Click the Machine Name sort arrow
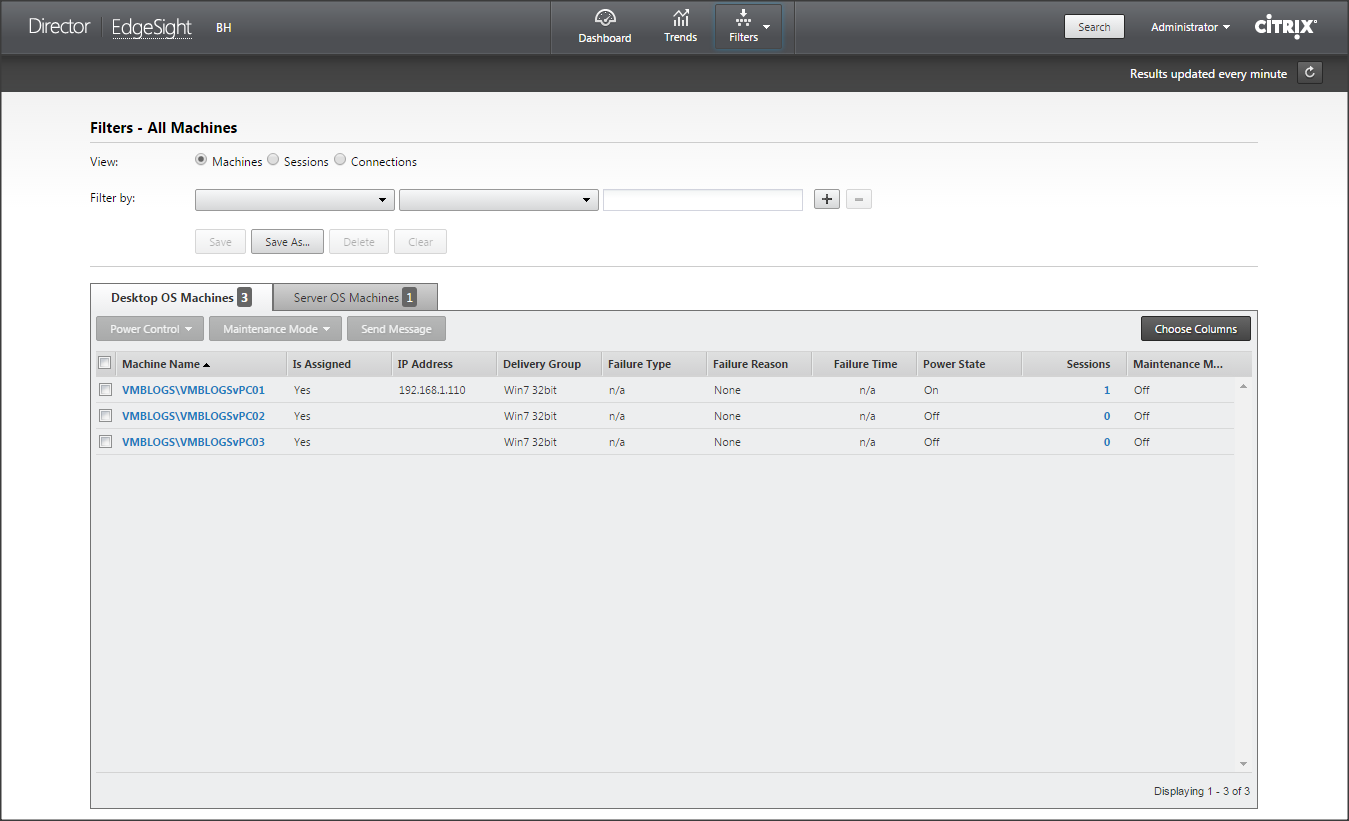1349x821 pixels. (x=207, y=365)
